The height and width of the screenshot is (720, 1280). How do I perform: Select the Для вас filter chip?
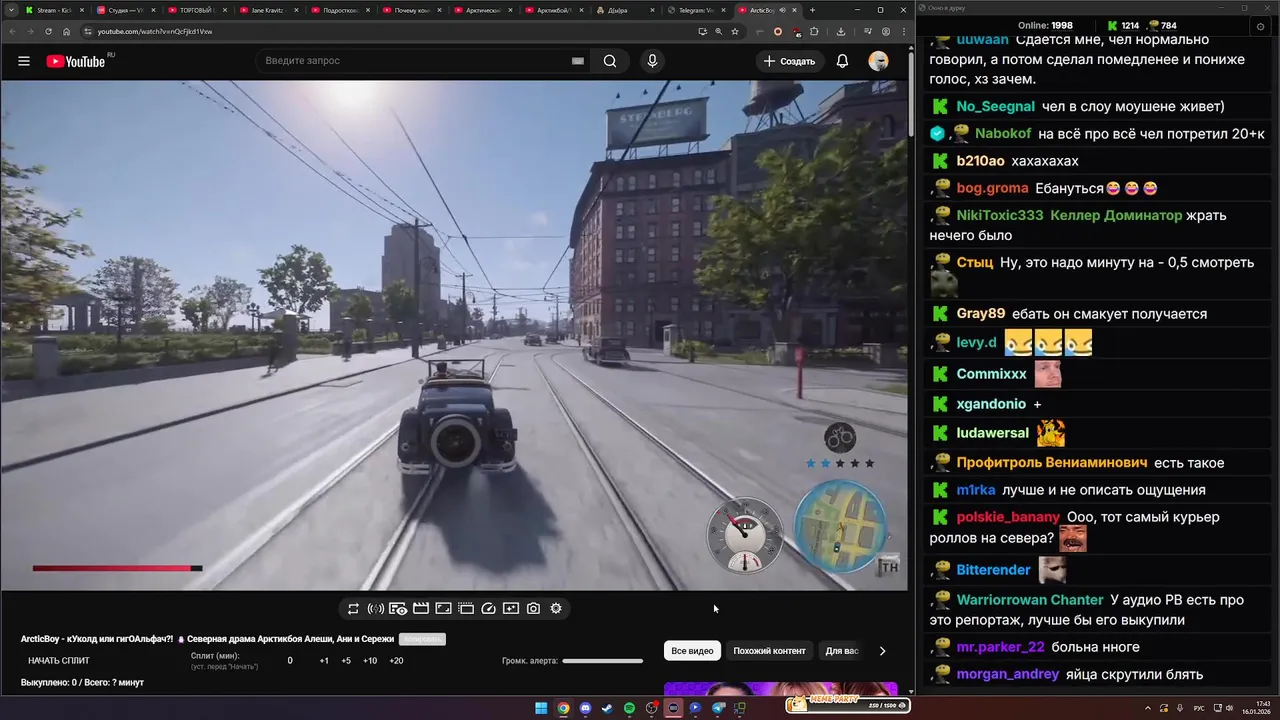pos(842,651)
